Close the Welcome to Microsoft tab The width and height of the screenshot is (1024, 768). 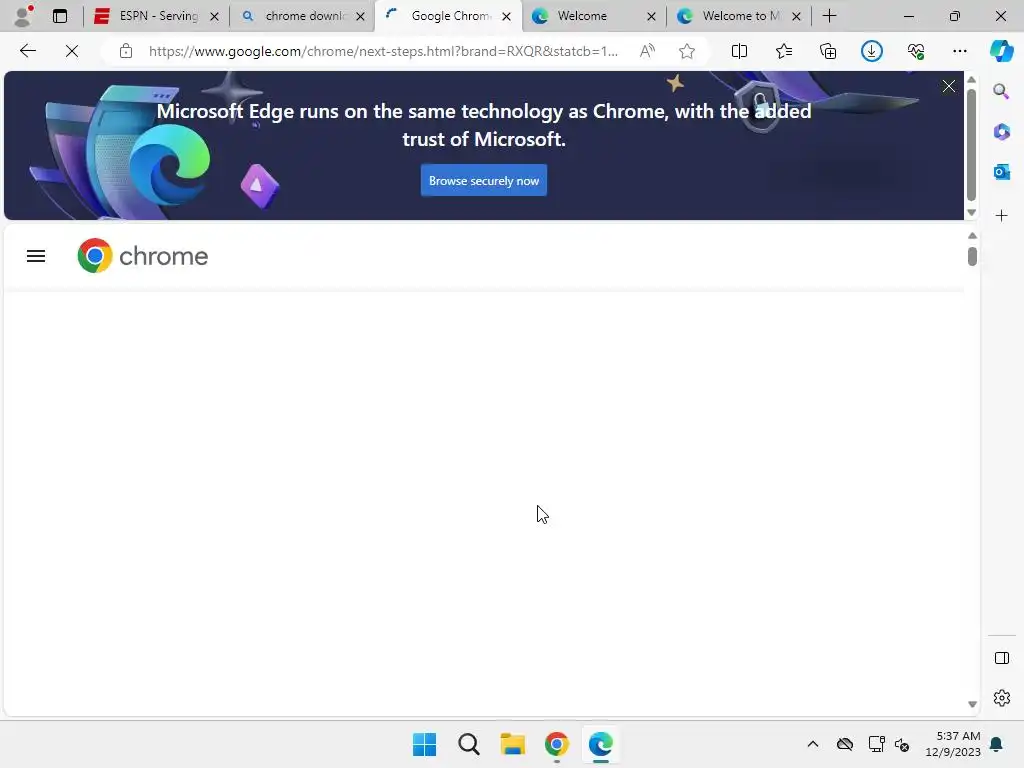click(x=796, y=16)
